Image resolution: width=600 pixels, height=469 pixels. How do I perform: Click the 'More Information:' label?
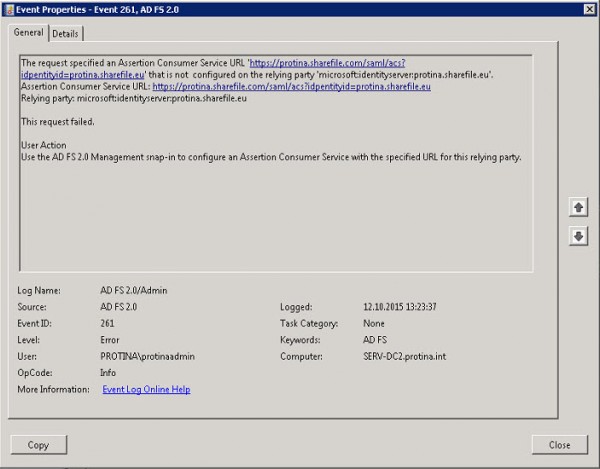pos(53,389)
